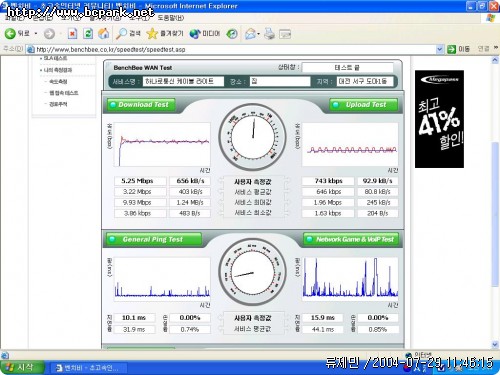Start the Download Test
Image resolution: width=500 pixels, height=375 pixels.
coord(141,105)
